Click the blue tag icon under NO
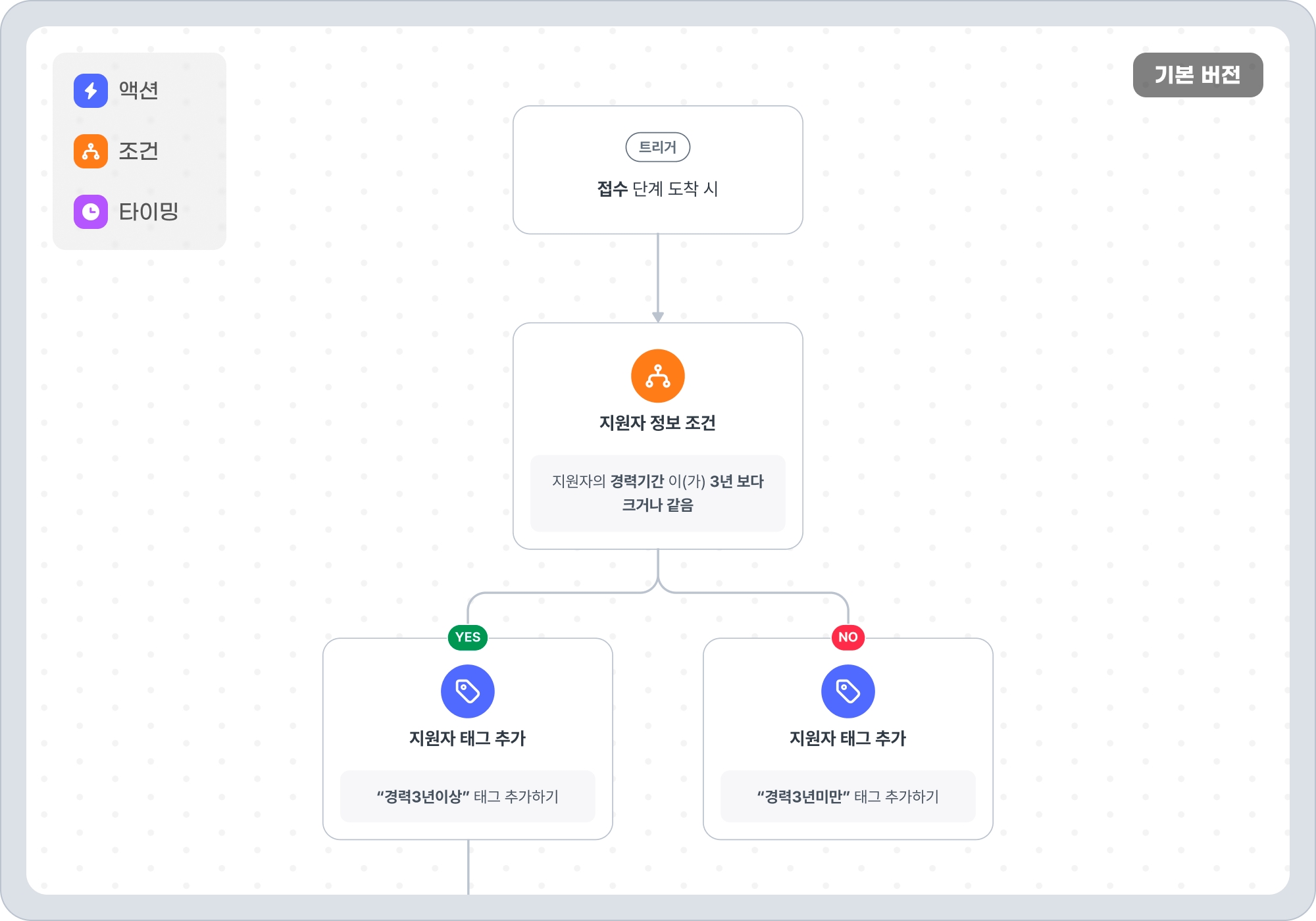 click(848, 691)
